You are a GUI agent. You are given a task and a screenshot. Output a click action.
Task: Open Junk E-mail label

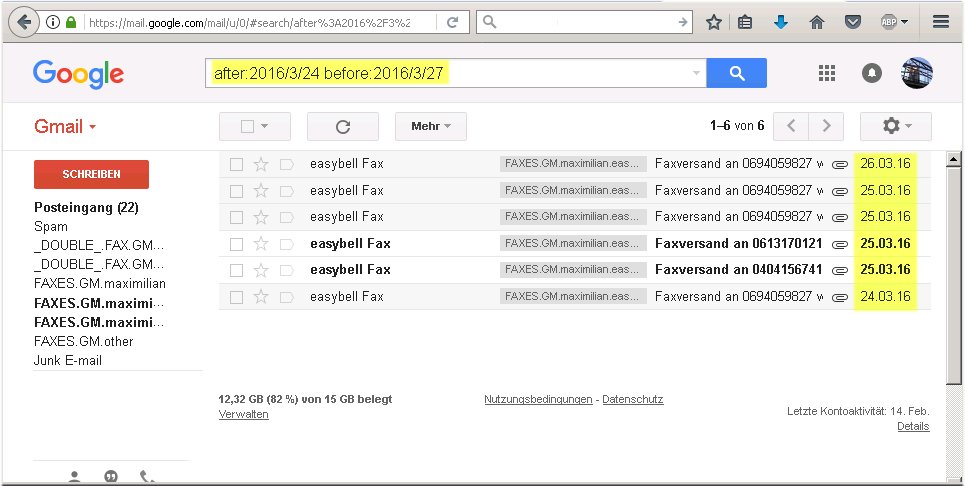click(x=68, y=360)
